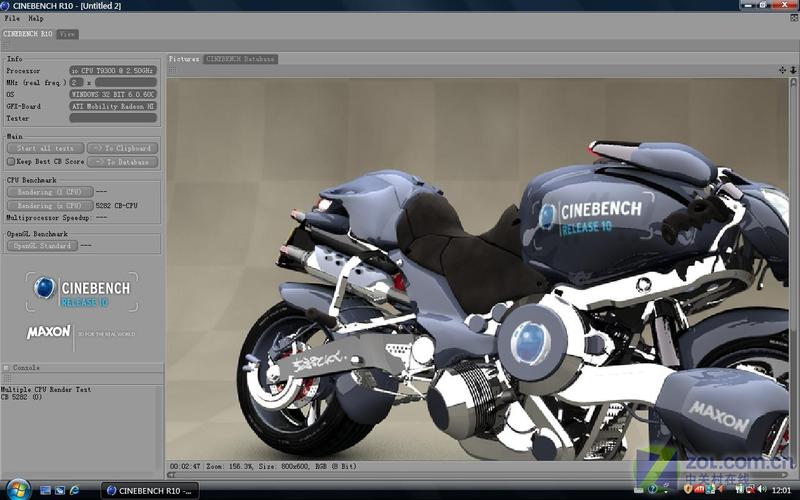Click the 5282 CB-CPU score text

[x=117, y=206]
